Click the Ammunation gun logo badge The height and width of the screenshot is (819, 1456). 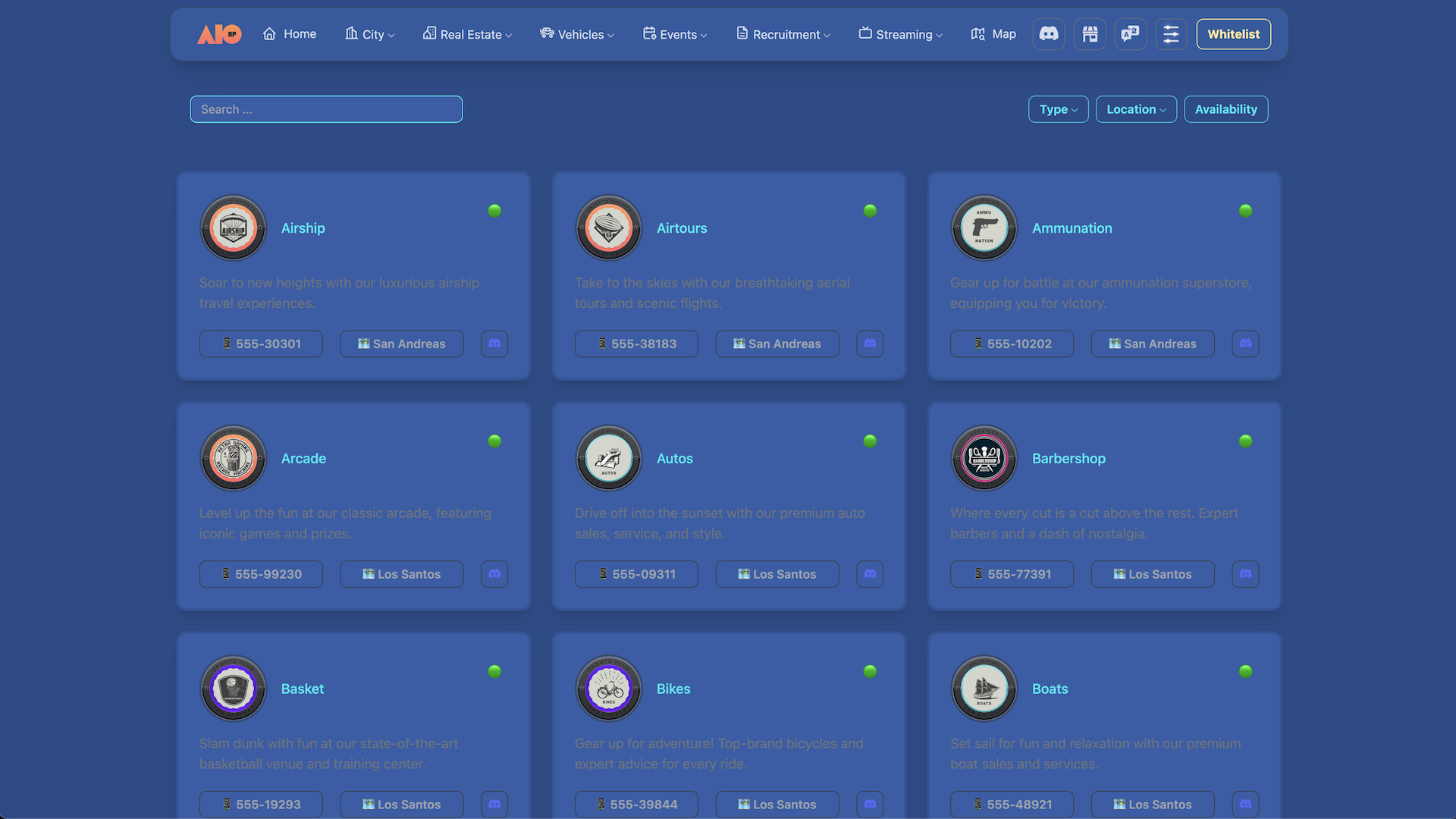click(984, 227)
